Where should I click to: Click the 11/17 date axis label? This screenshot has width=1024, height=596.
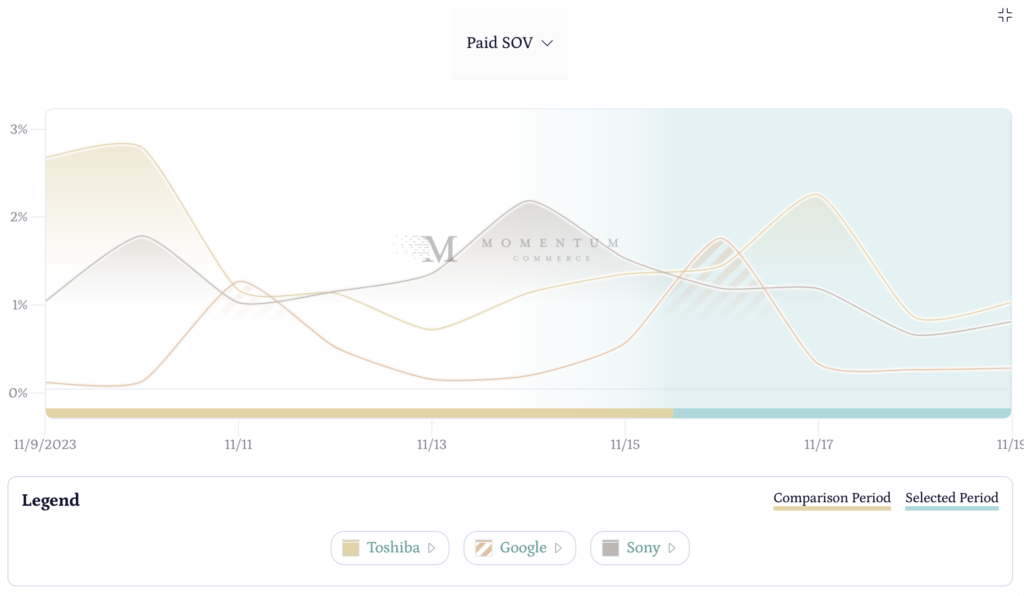(x=818, y=442)
